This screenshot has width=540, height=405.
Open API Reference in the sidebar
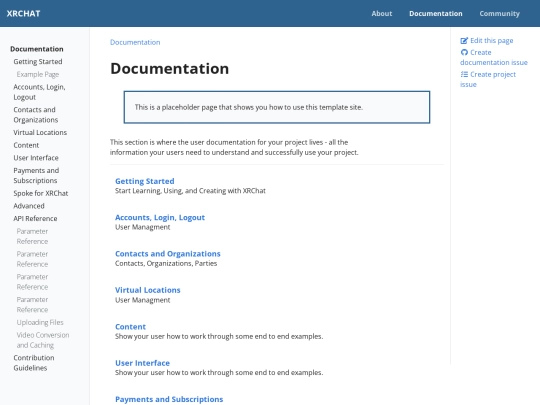click(35, 219)
